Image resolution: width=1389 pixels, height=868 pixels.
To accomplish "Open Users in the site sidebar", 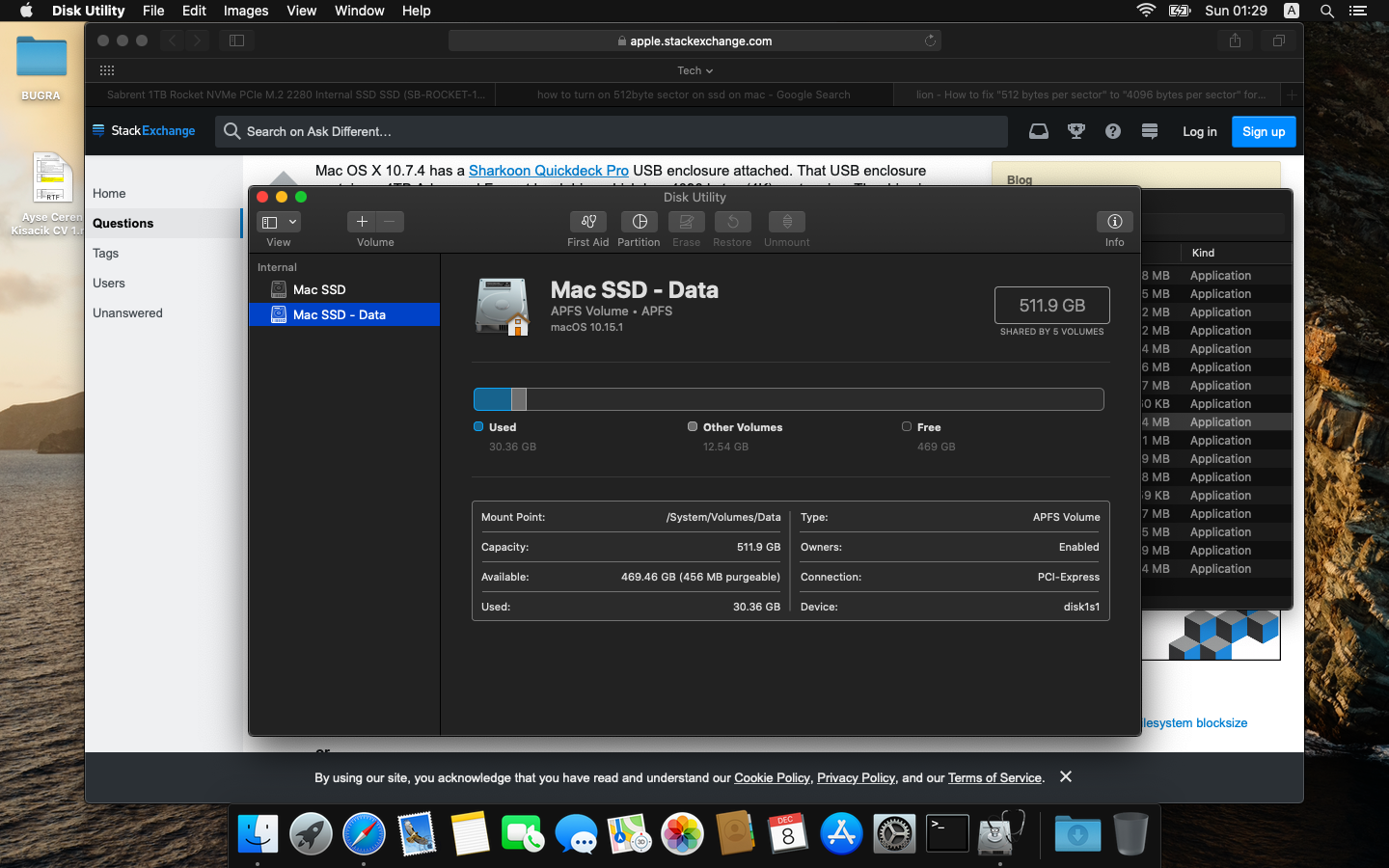I will coord(109,283).
